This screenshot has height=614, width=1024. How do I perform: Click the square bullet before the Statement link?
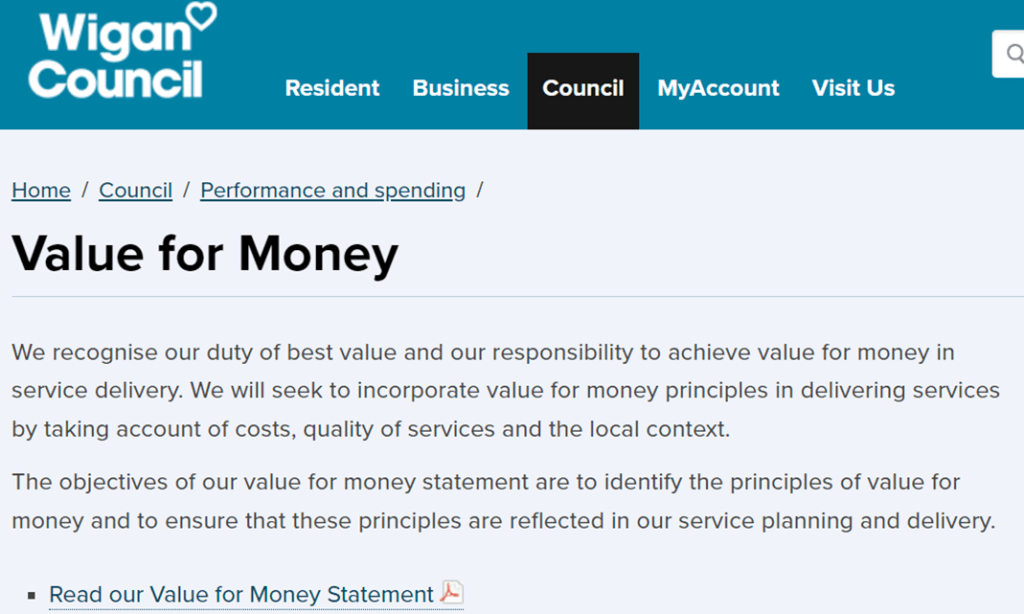[x=32, y=595]
